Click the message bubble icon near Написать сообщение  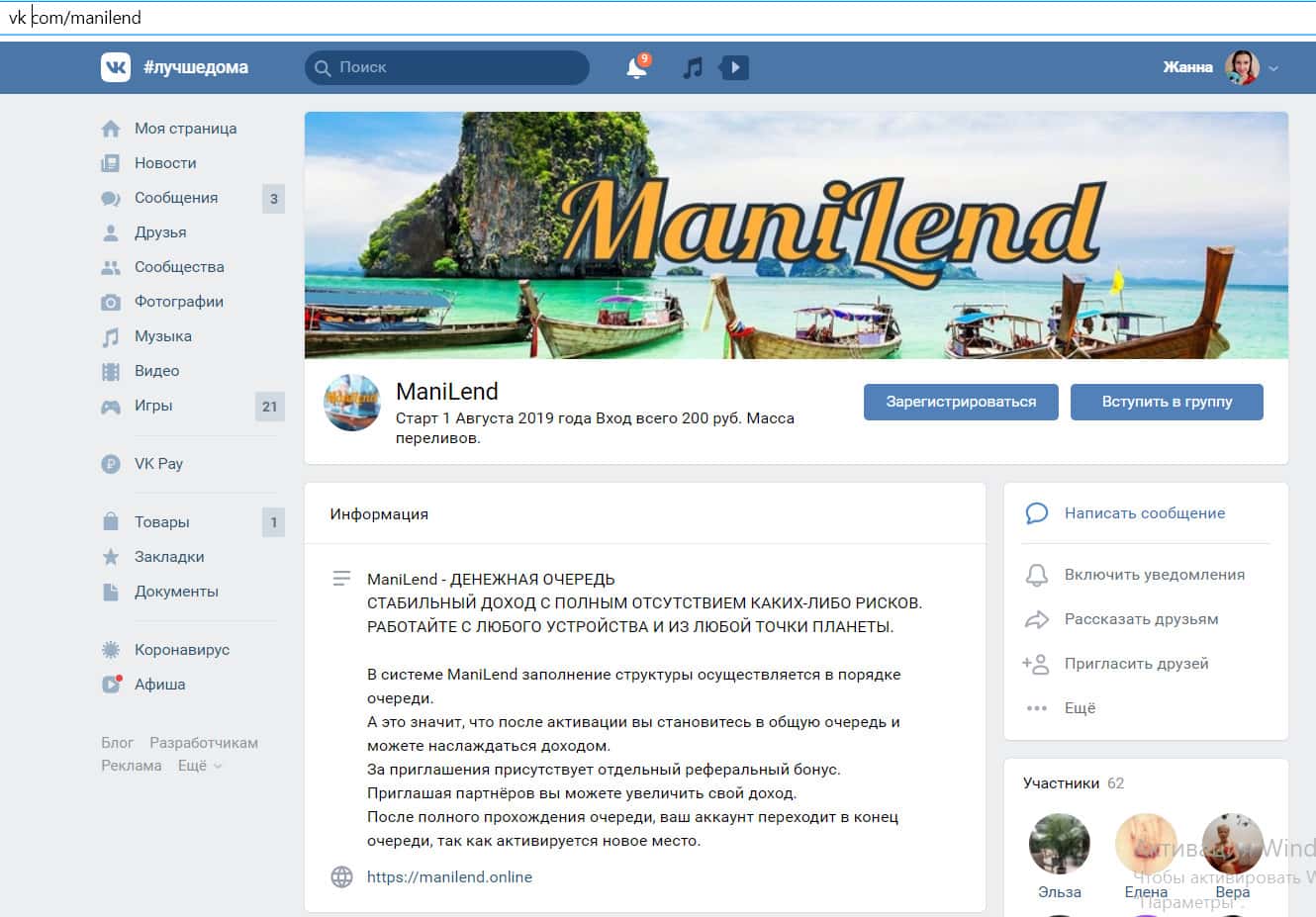pos(1036,513)
